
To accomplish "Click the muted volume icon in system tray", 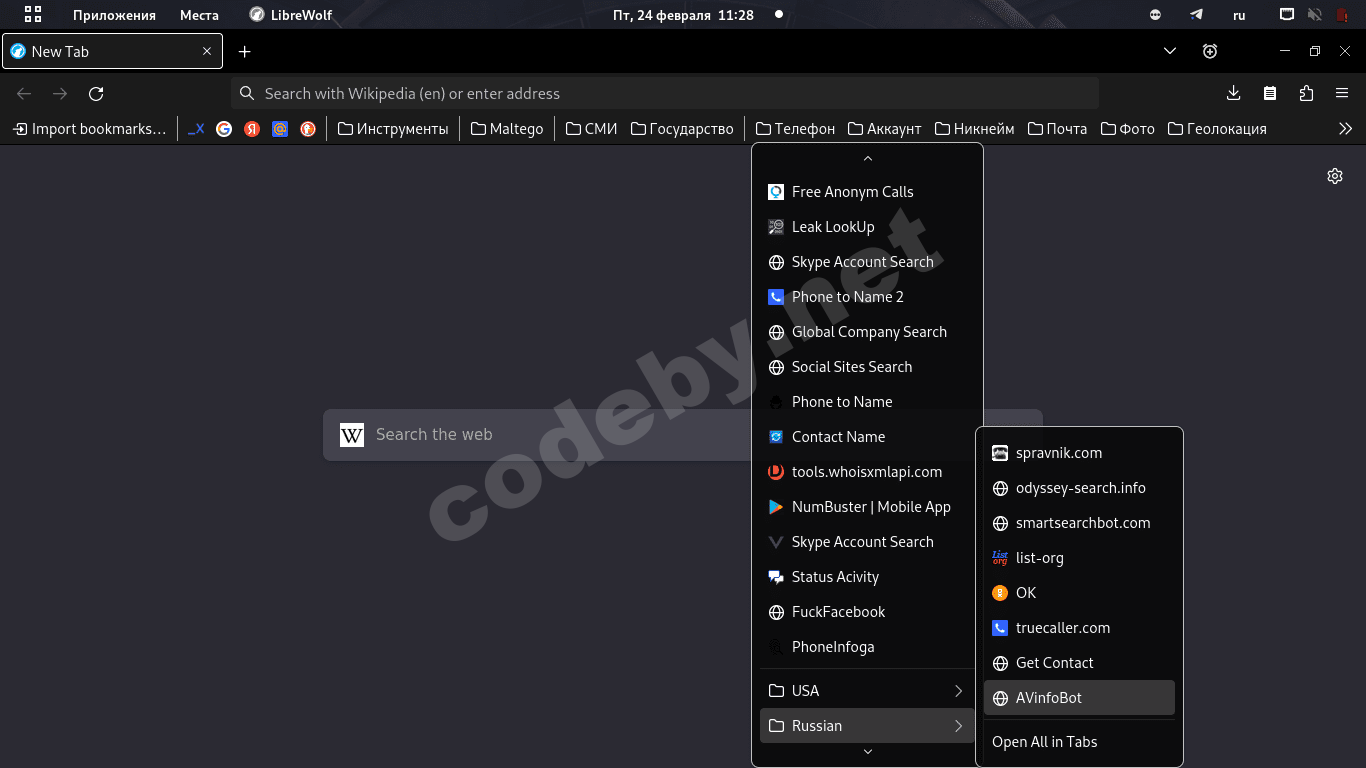I will tap(1314, 15).
